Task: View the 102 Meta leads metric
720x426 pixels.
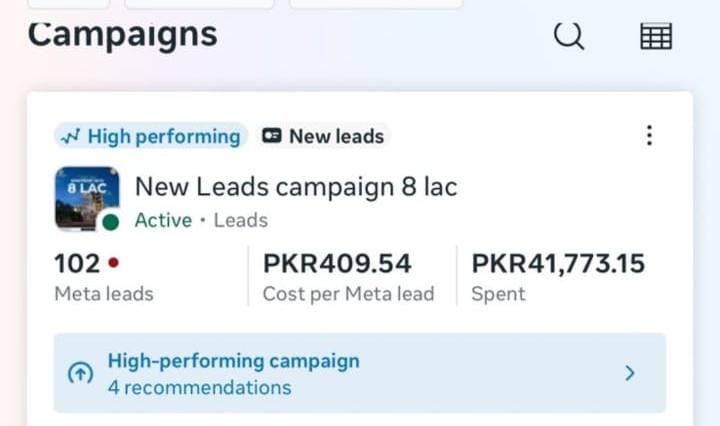Action: tap(77, 264)
